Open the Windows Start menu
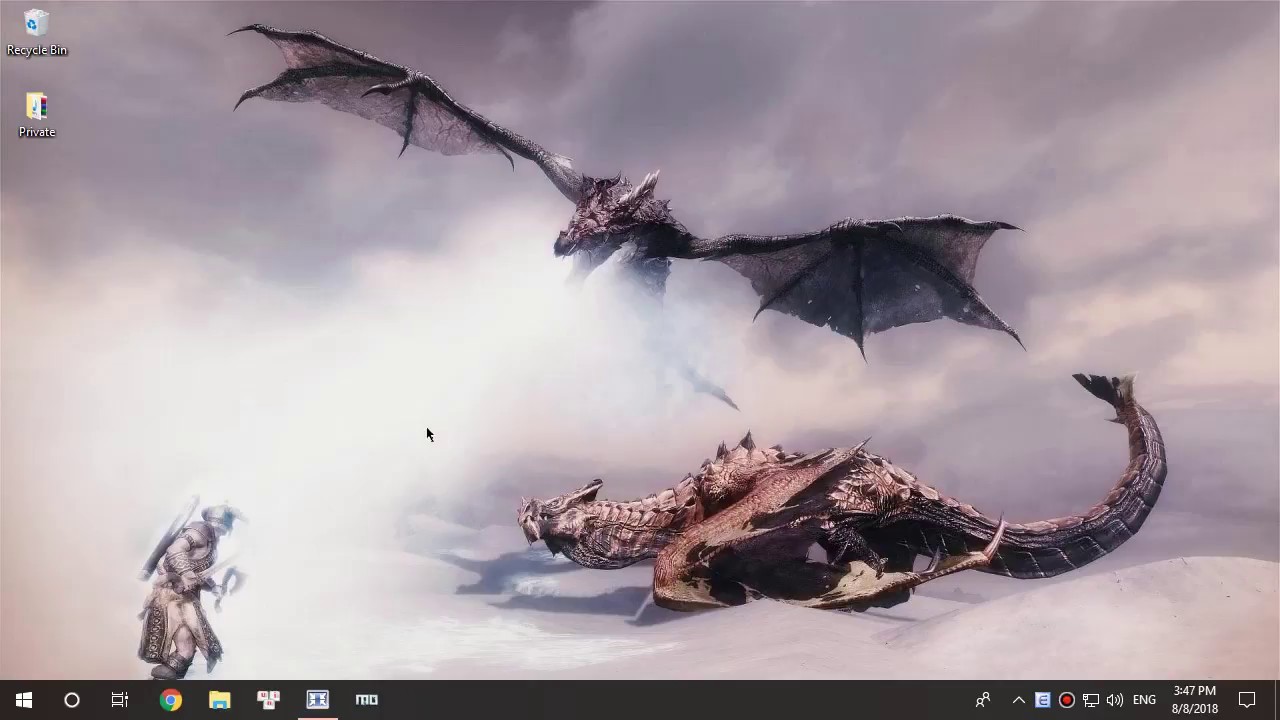The image size is (1280, 720). click(x=24, y=700)
